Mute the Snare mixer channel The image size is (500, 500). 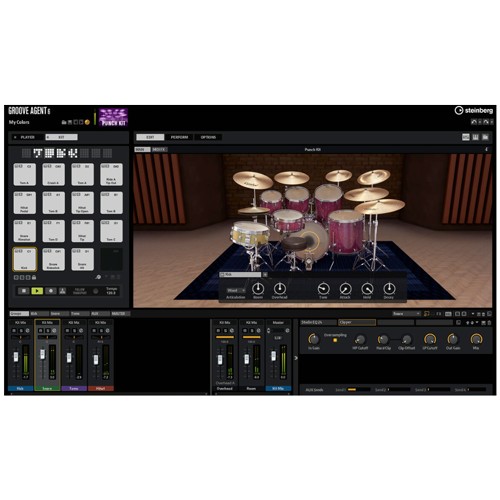click(41, 331)
